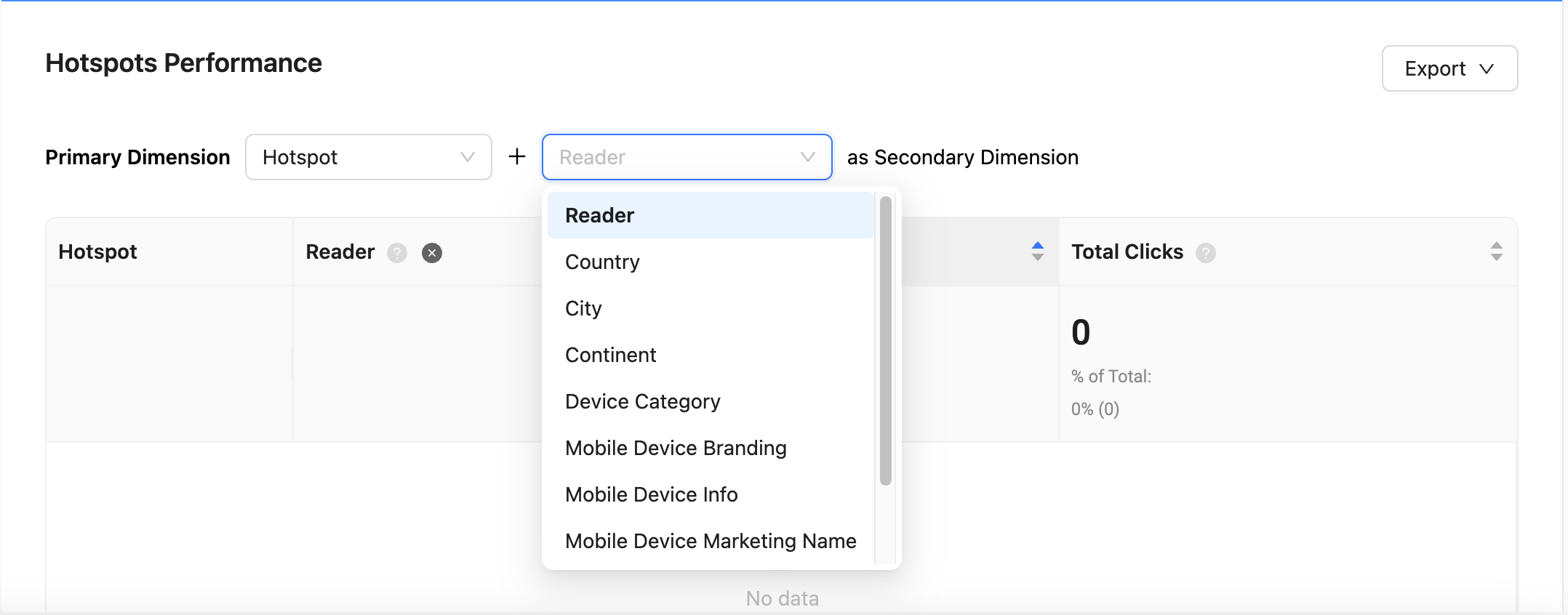Image resolution: width=1568 pixels, height=615 pixels.
Task: Click the help icon beside Total Clicks
Action: tap(1206, 253)
